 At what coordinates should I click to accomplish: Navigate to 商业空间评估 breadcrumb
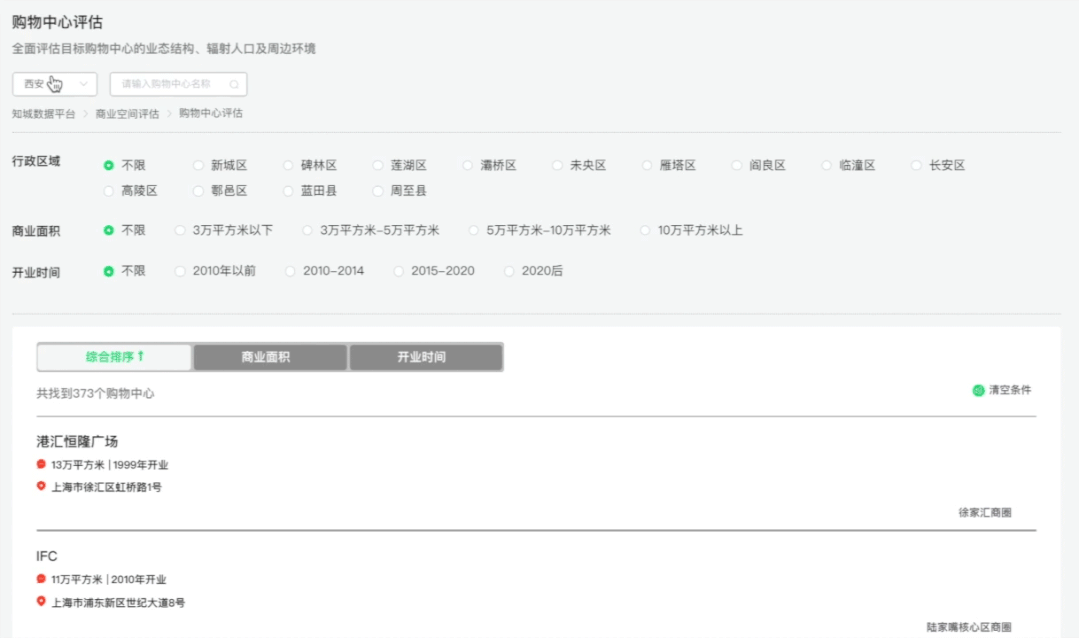click(x=127, y=114)
